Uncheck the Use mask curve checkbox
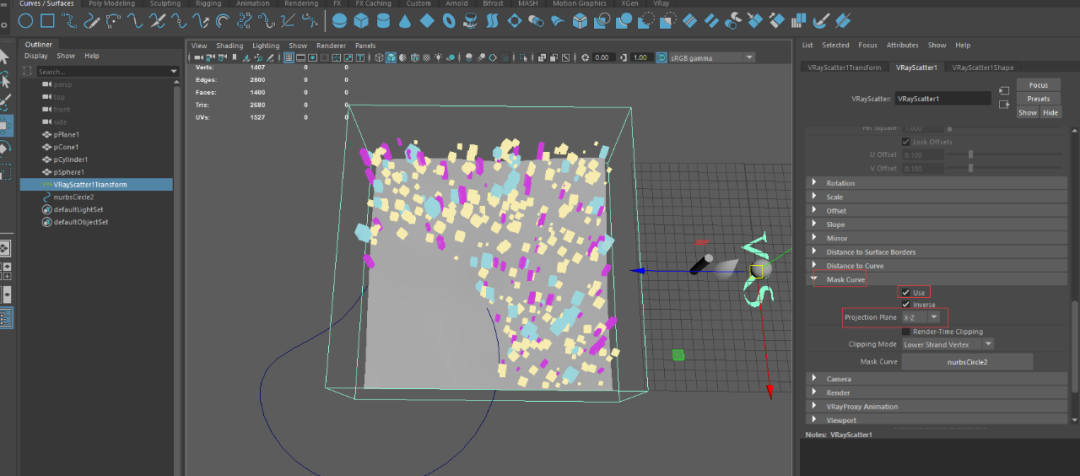The height and width of the screenshot is (476, 1080). [906, 292]
